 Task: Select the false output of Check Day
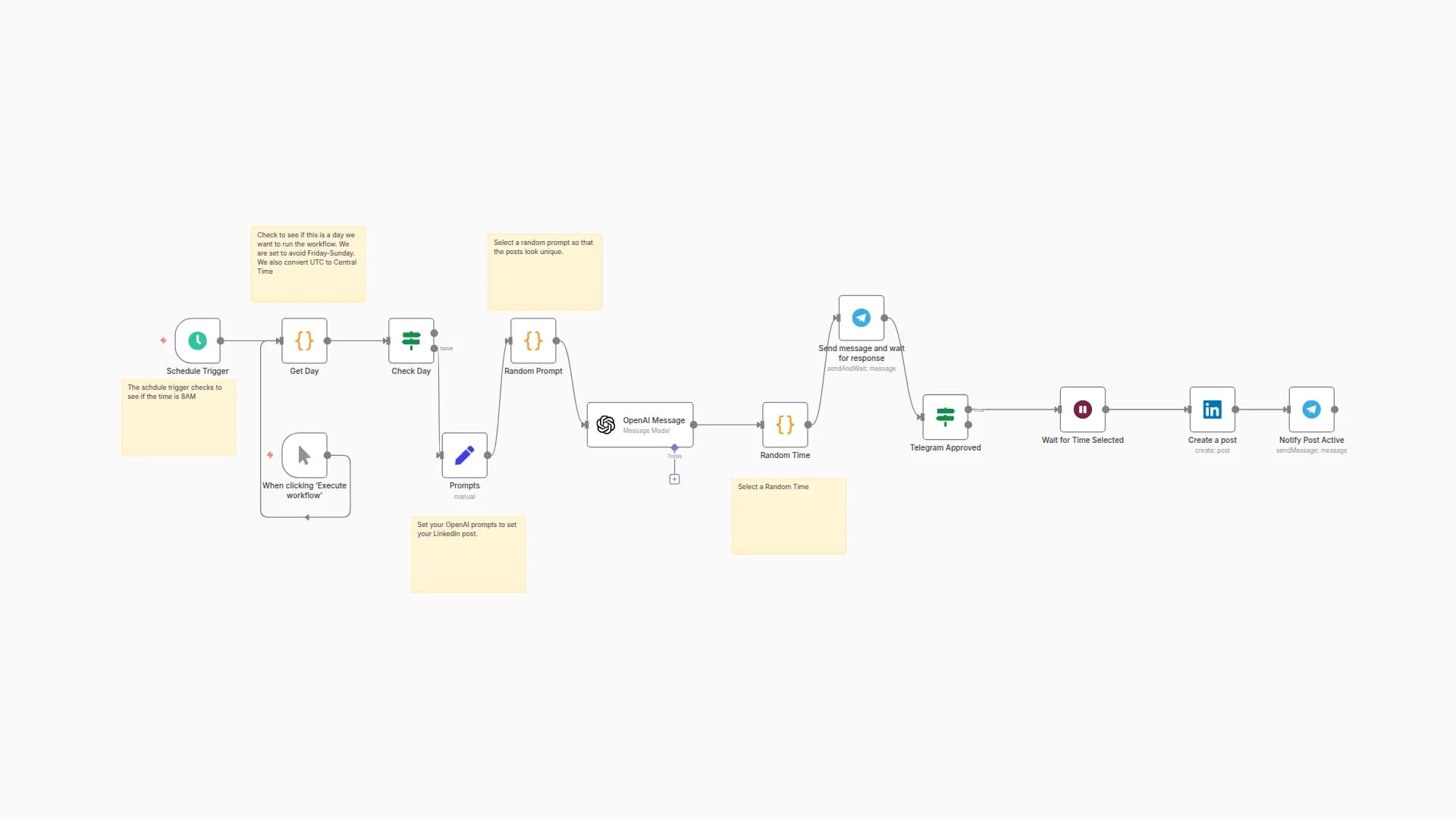[434, 348]
